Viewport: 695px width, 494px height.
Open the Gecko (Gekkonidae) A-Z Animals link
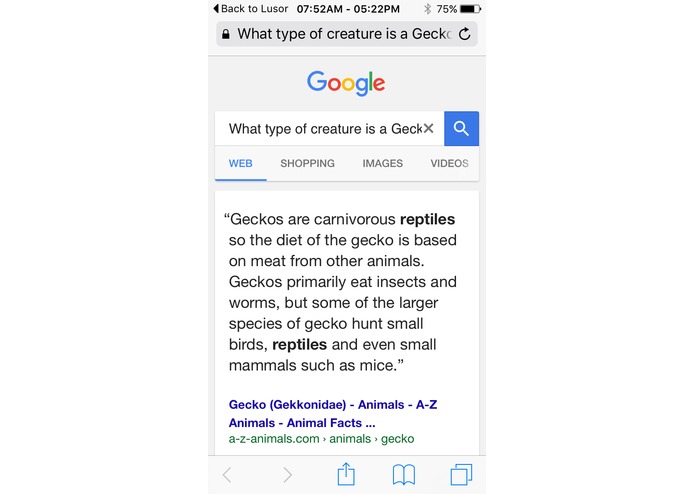coord(333,414)
